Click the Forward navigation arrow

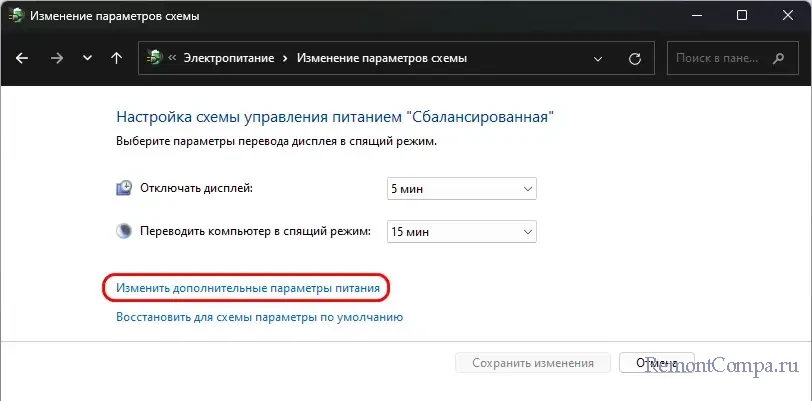click(x=56, y=58)
